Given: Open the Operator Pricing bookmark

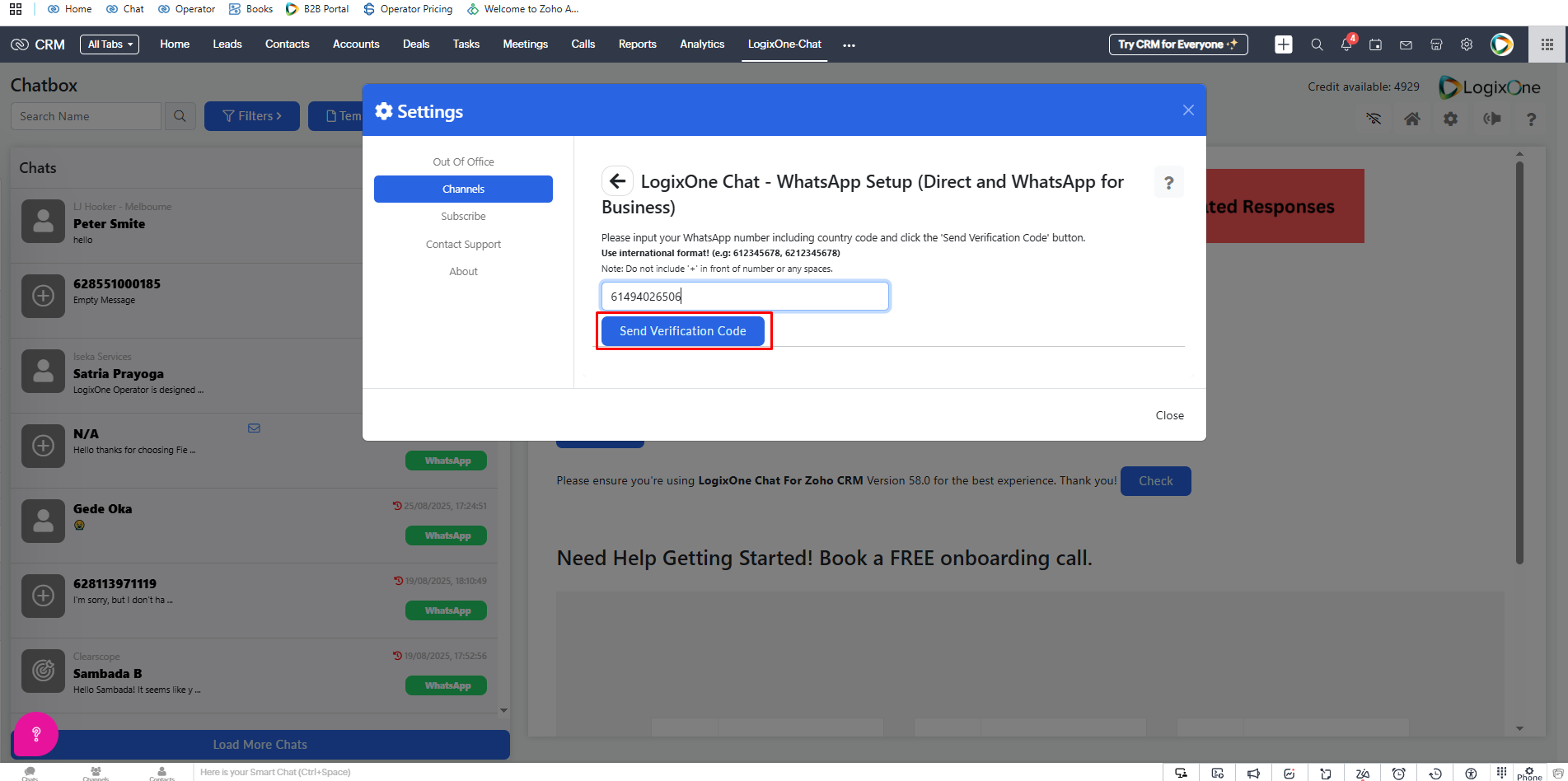Looking at the screenshot, I should [408, 9].
